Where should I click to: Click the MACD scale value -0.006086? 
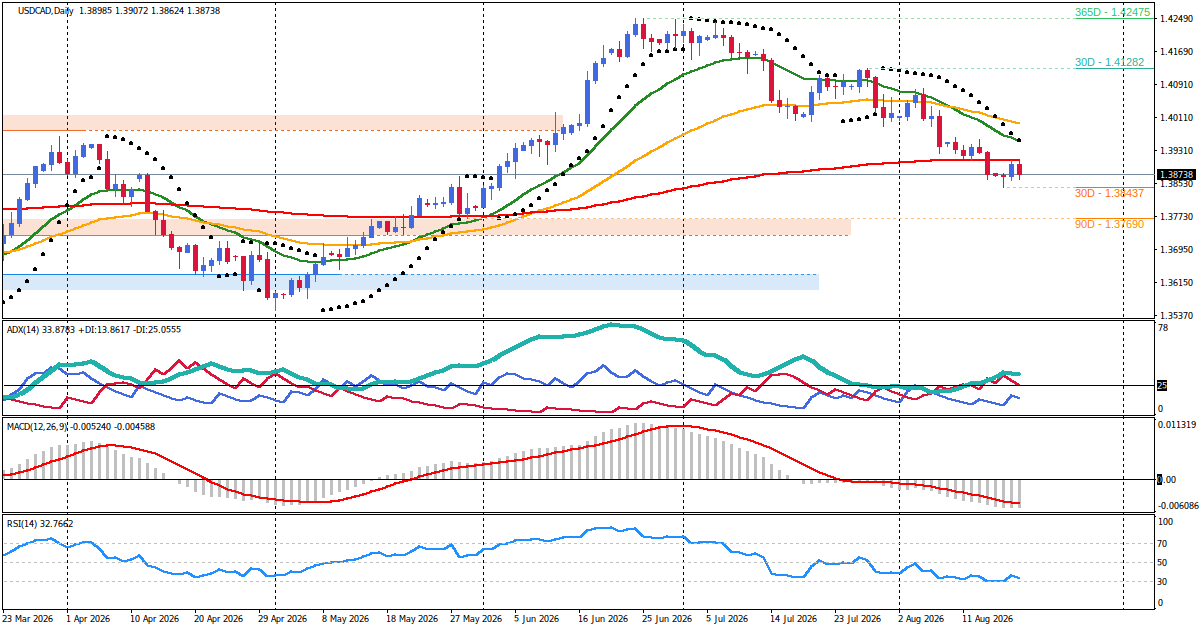(1177, 504)
